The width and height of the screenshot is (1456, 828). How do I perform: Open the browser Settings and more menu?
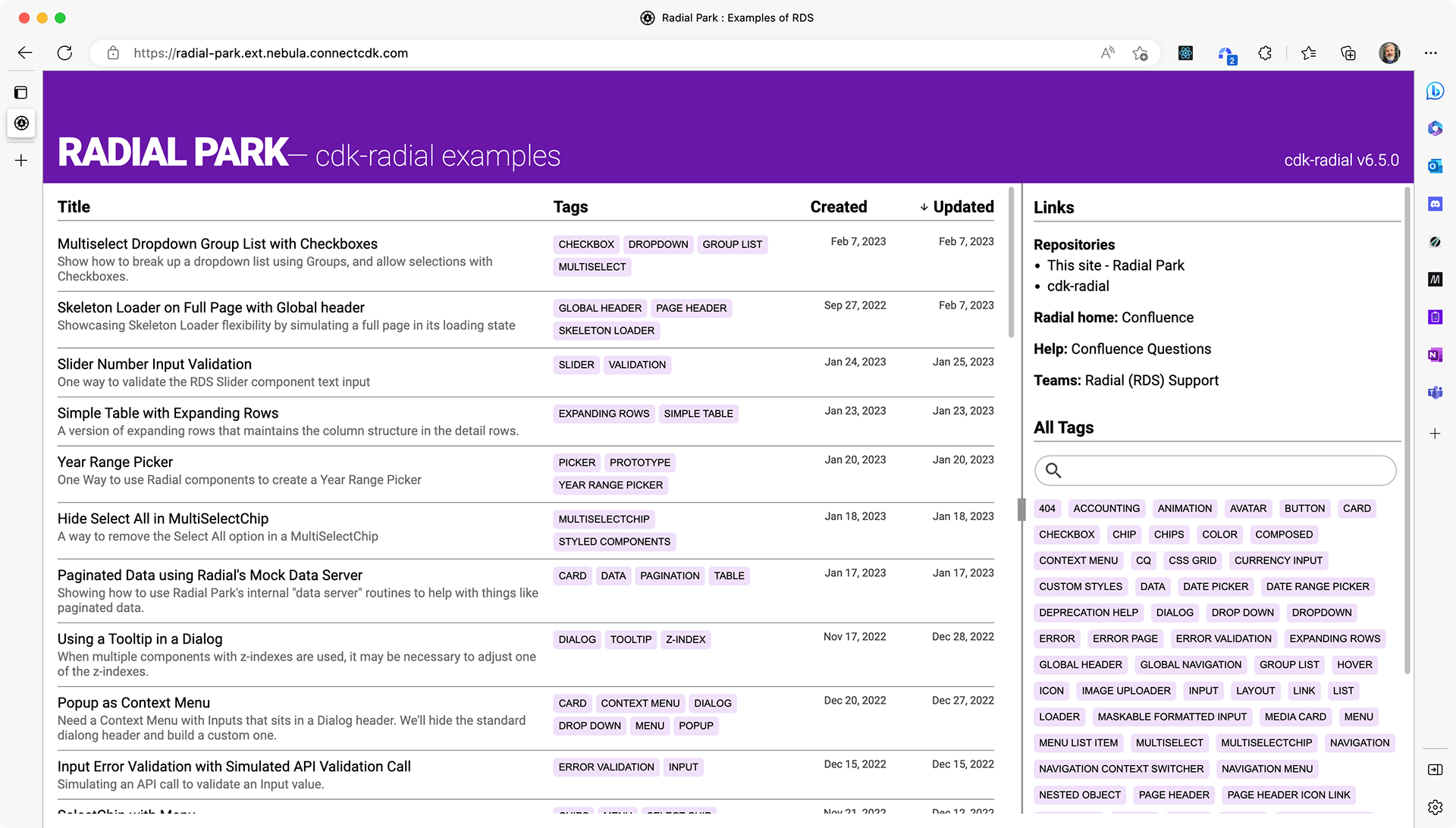(1430, 53)
